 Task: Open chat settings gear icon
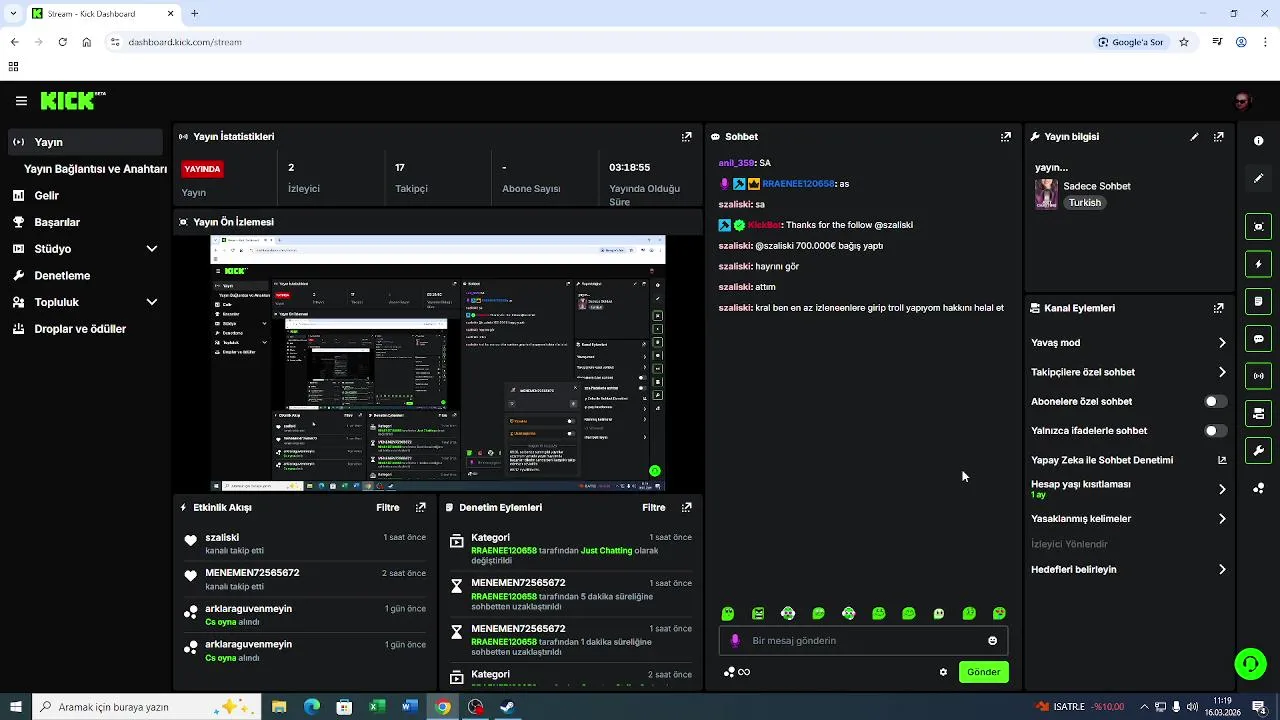(x=942, y=672)
